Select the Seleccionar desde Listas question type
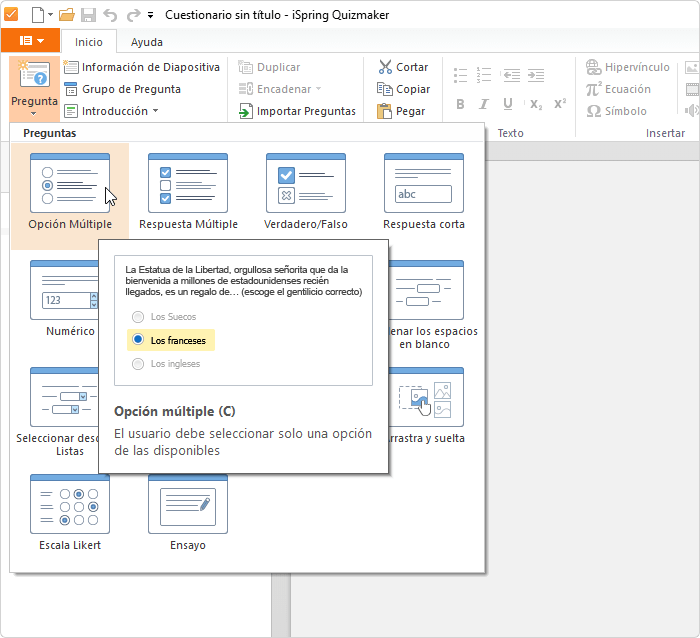The width and height of the screenshot is (700, 638). click(58, 413)
